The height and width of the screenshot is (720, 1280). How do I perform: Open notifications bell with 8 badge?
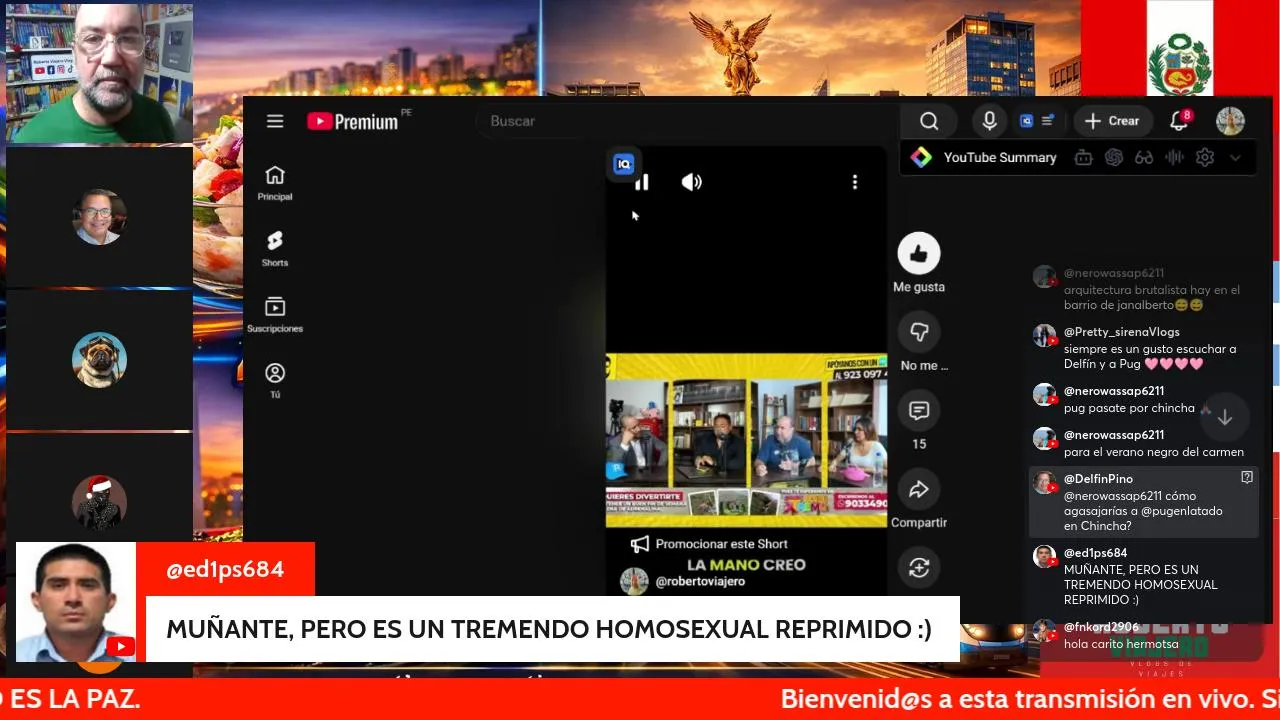pyautogui.click(x=1179, y=121)
